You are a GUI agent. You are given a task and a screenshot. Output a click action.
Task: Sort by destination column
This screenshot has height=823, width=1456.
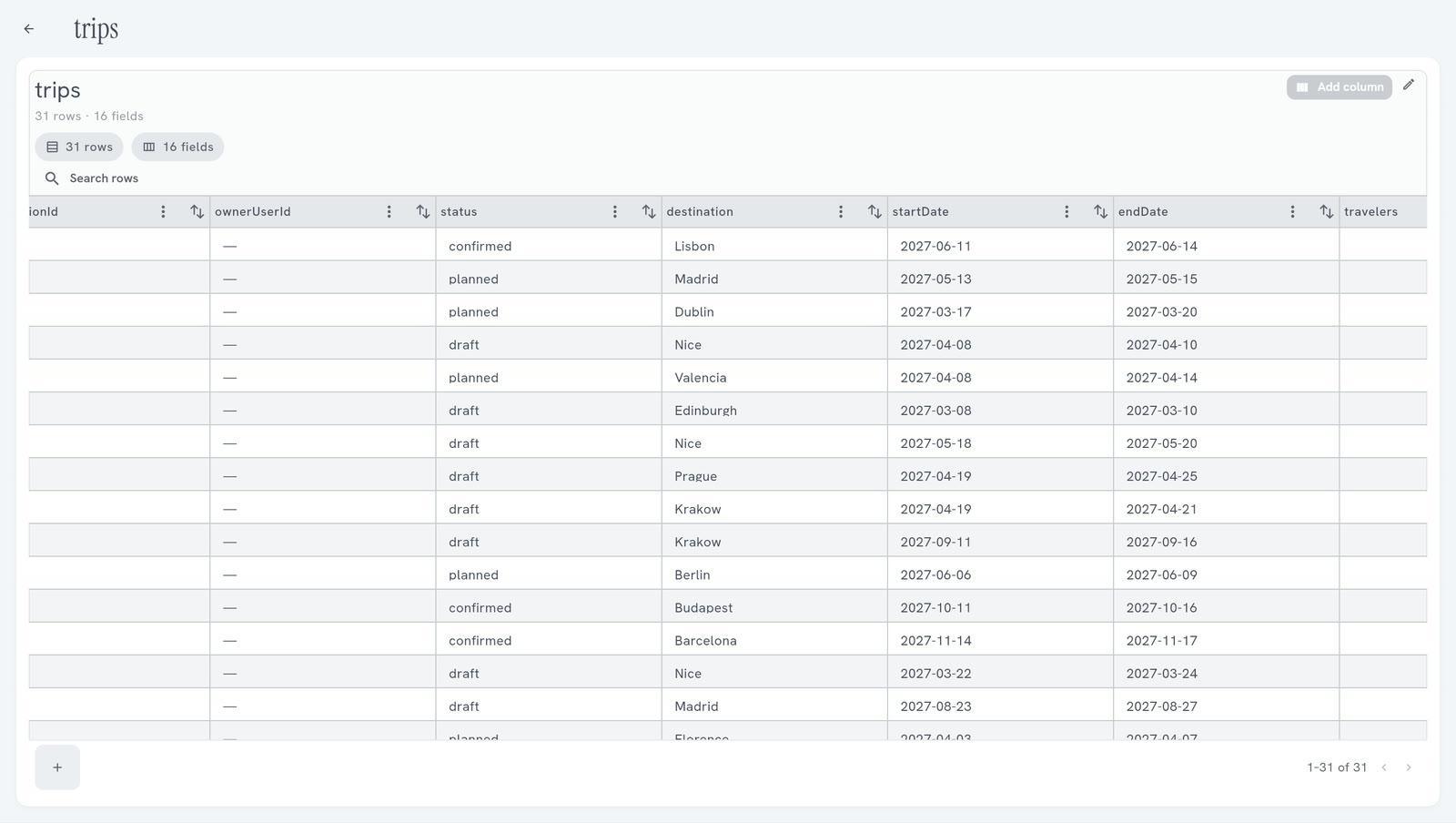click(x=875, y=212)
